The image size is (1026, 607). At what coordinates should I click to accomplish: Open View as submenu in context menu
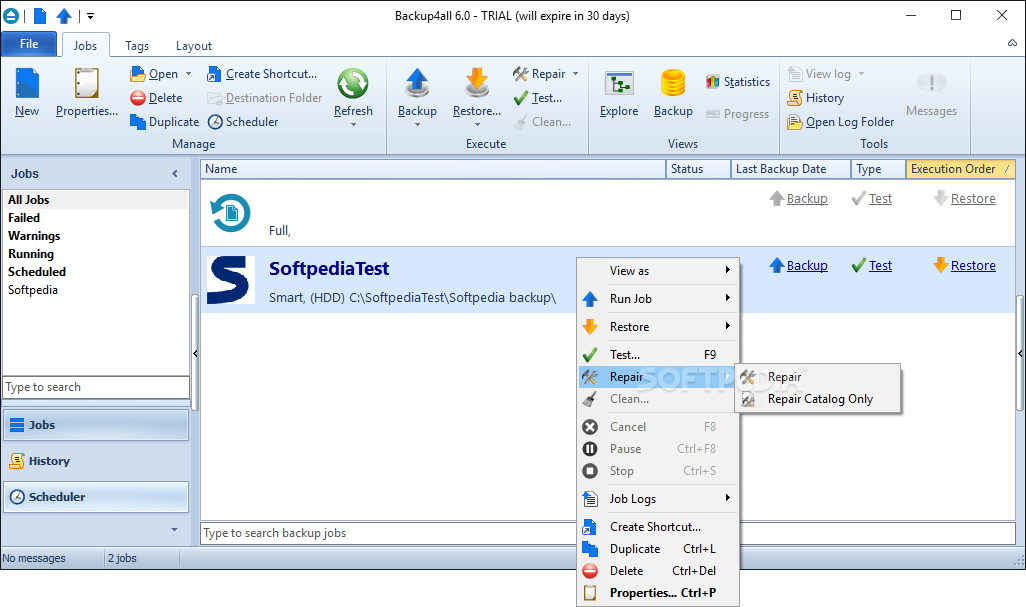click(x=658, y=271)
